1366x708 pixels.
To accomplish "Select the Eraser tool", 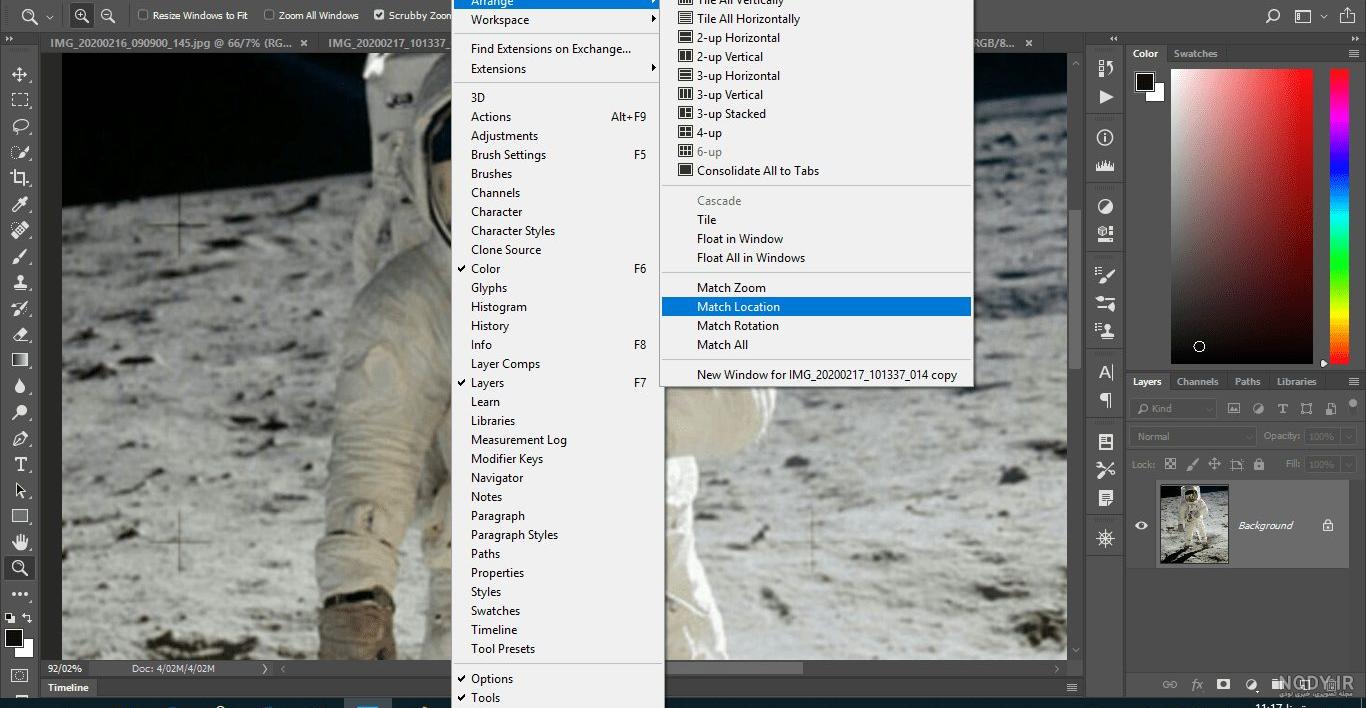I will click(20, 334).
